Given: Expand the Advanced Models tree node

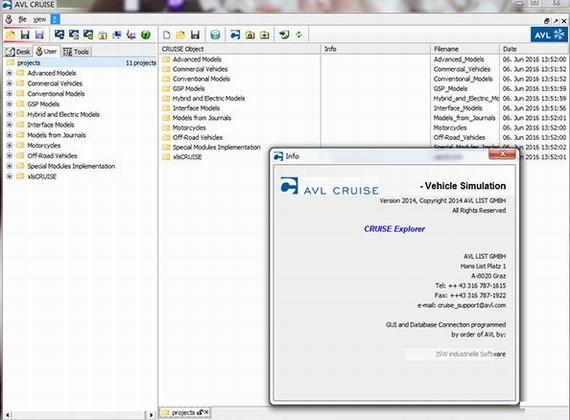Looking at the screenshot, I should click(9, 73).
